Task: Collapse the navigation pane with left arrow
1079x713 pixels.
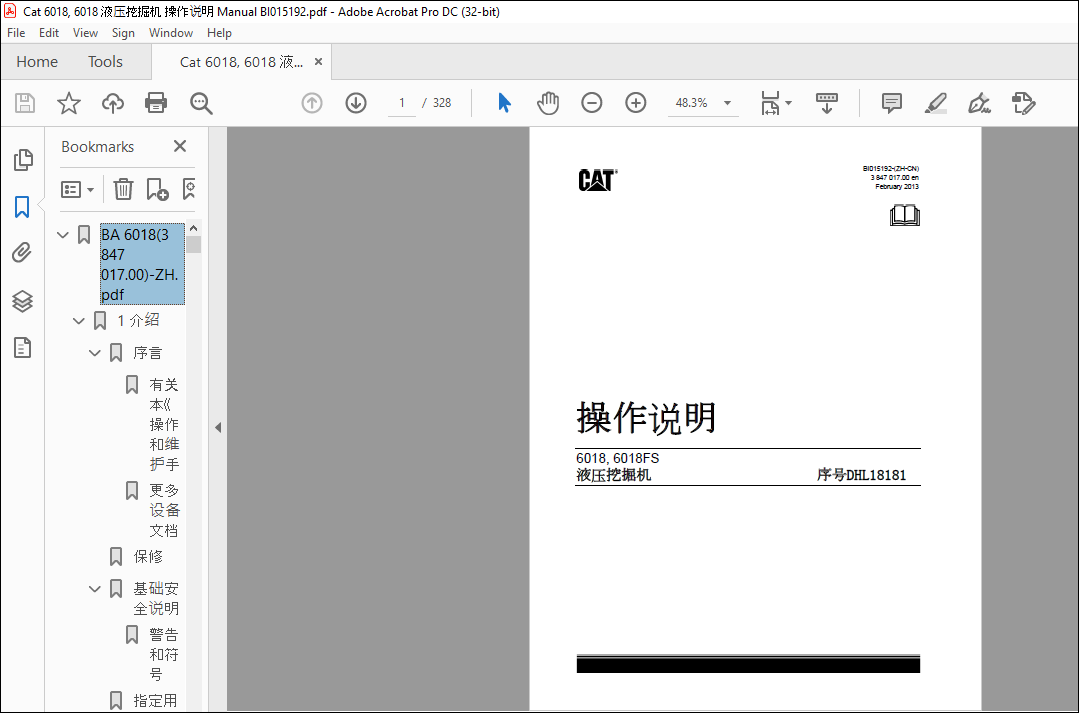Action: pyautogui.click(x=218, y=427)
